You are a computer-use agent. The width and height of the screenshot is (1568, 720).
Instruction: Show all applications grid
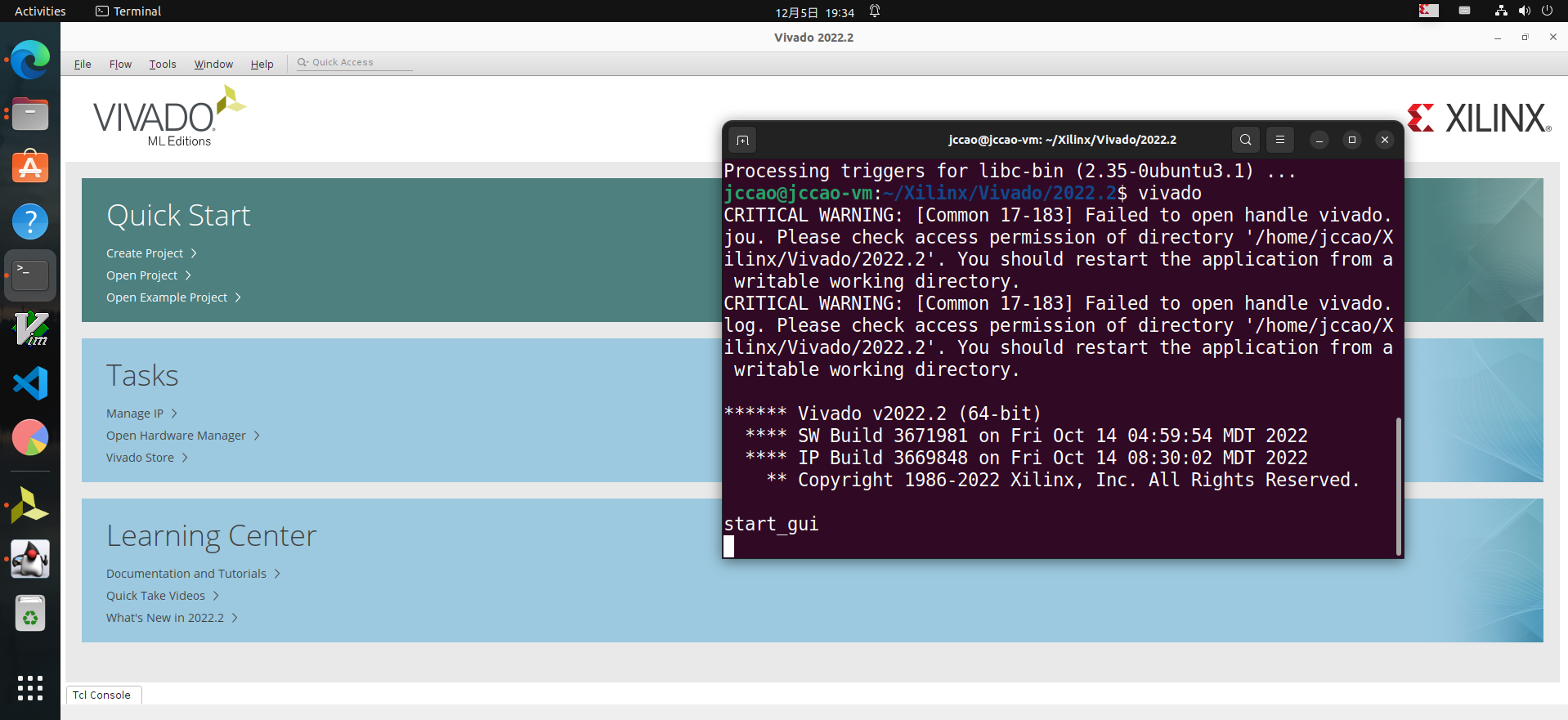[30, 688]
